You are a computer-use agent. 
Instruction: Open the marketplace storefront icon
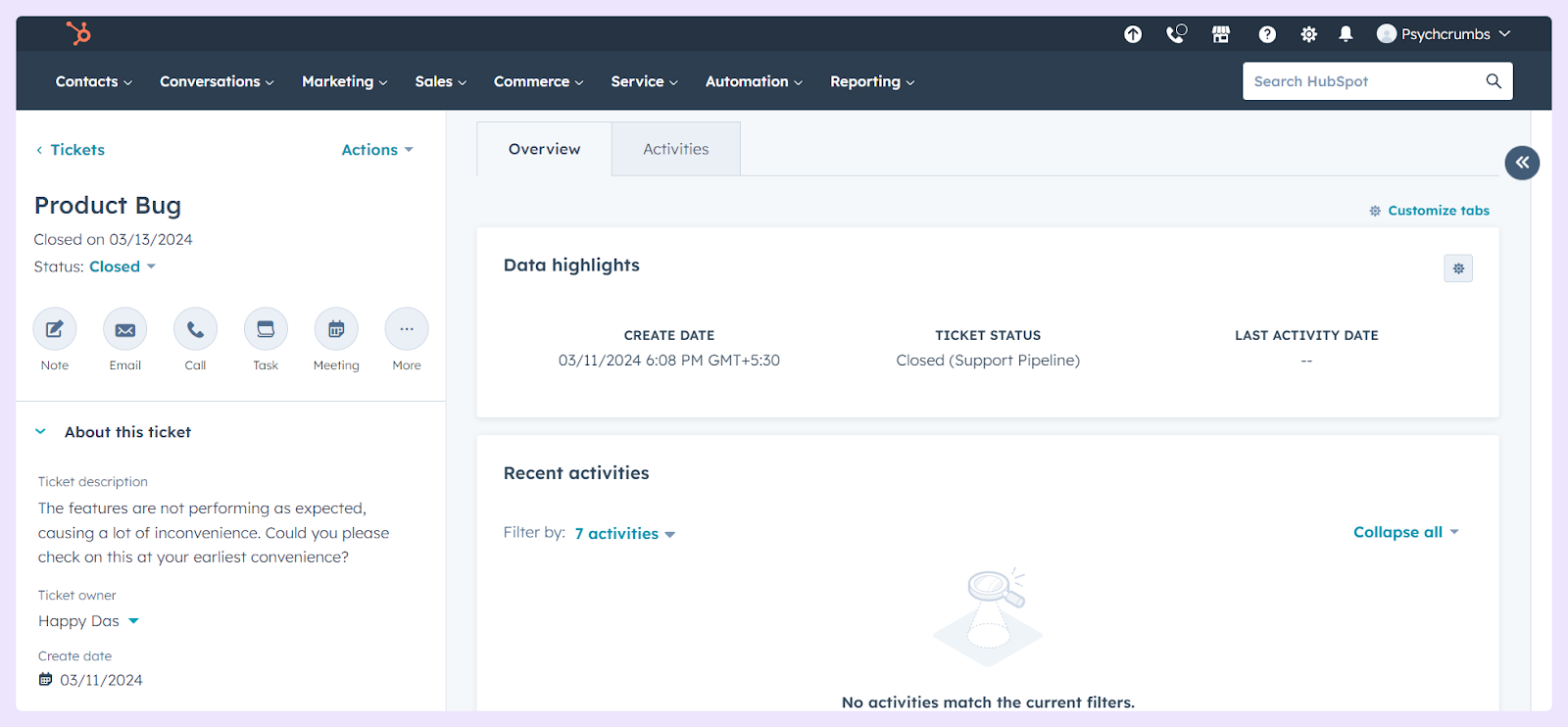point(1221,34)
